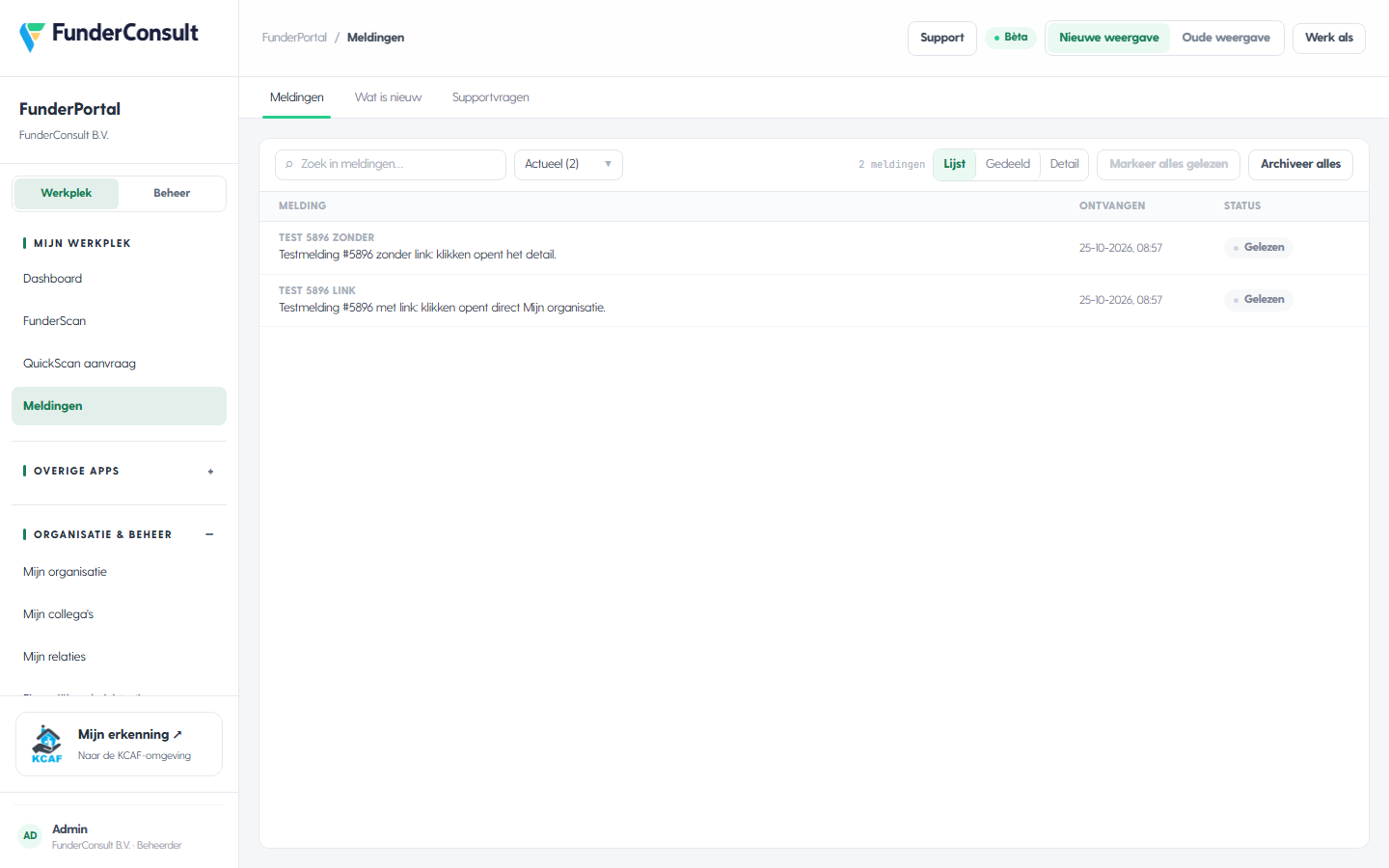Screen dimensions: 1389x868
Task: Click the ONTVANGEN column header
Action: tap(1112, 205)
